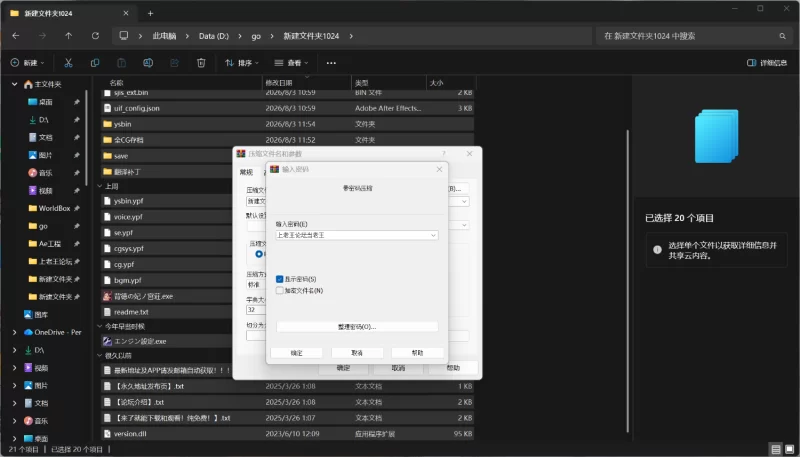Click Data (D:) in the breadcrumb
Viewport: 800px width, 457px height.
click(214, 36)
